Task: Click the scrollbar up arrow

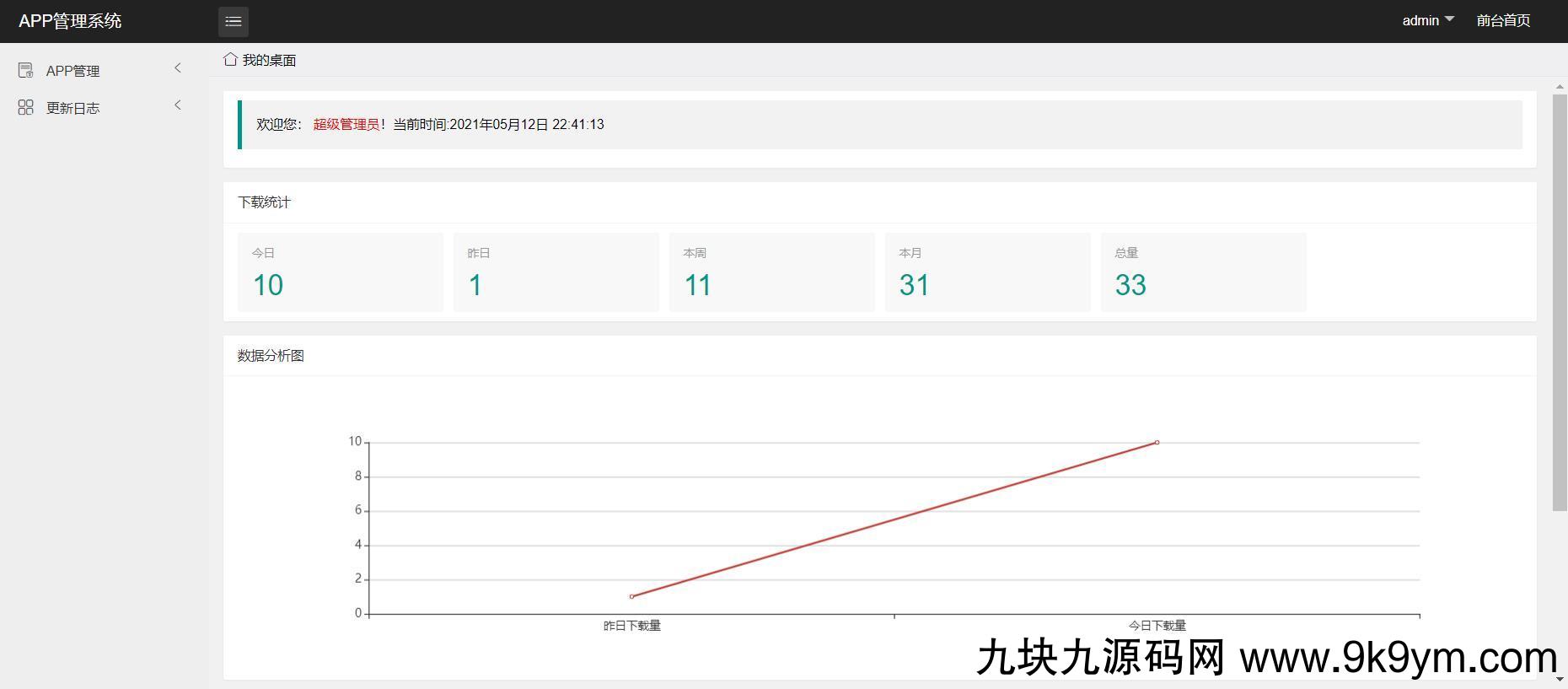Action: coord(1560,87)
